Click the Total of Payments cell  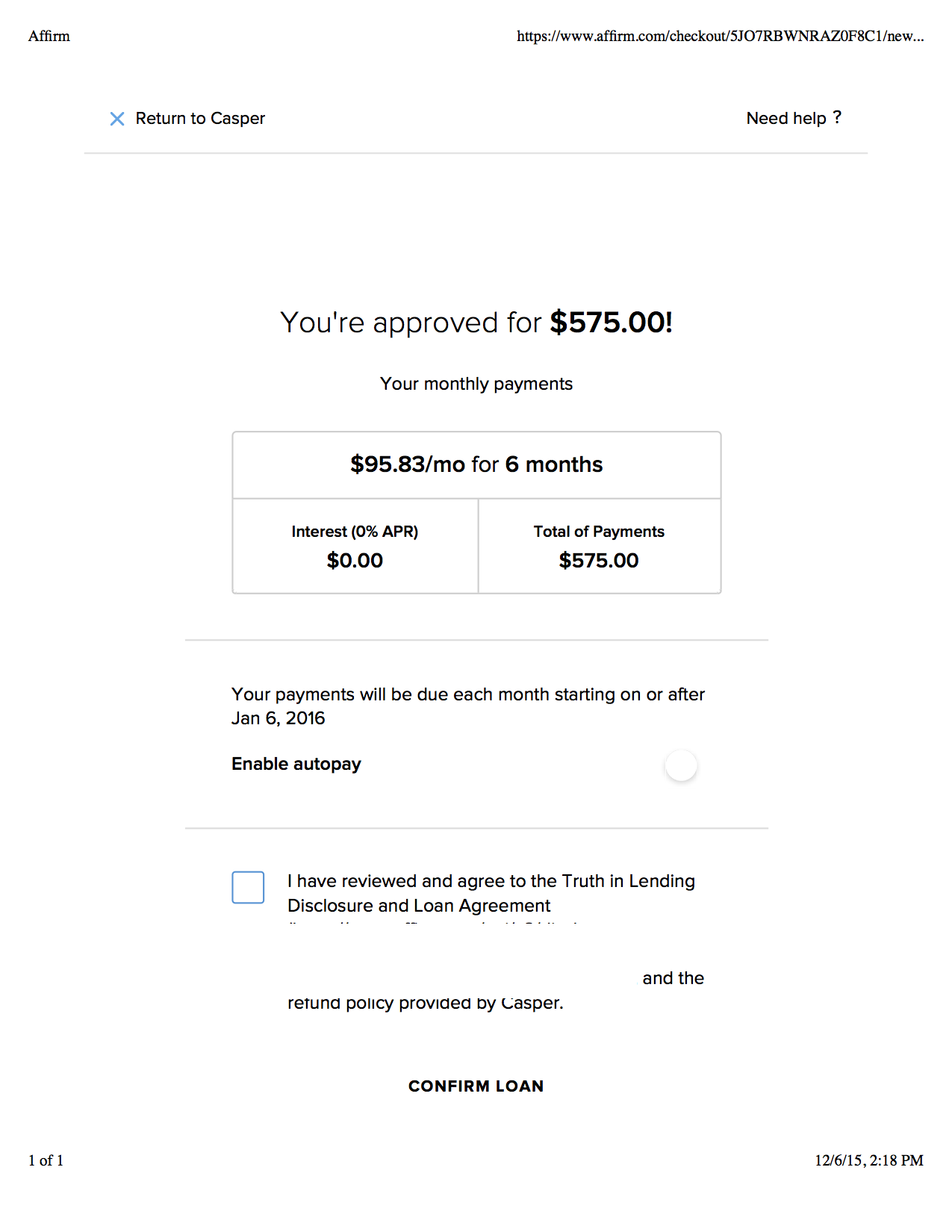(x=599, y=547)
